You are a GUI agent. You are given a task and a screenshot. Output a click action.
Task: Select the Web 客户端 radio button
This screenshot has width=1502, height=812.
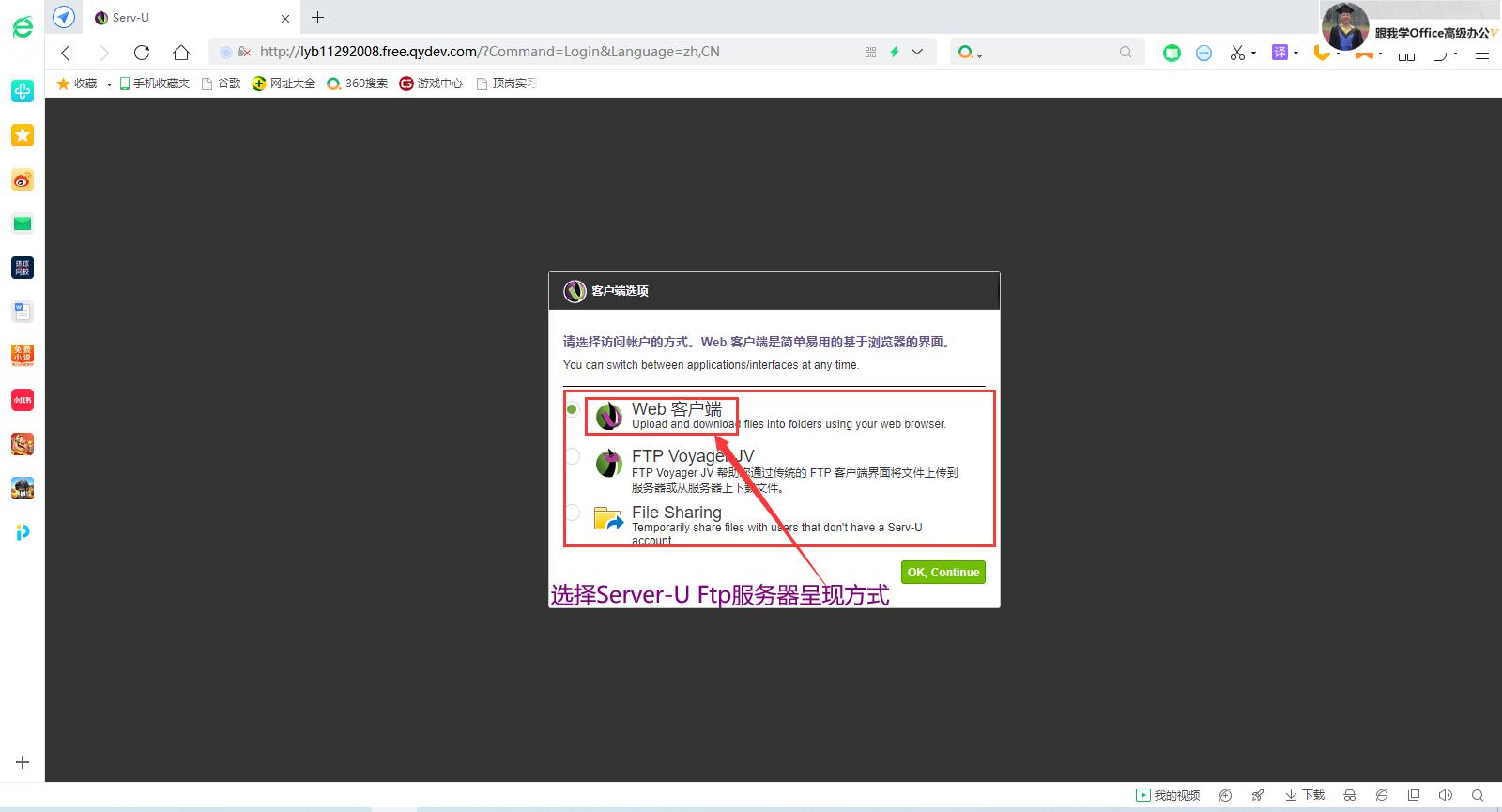pyautogui.click(x=573, y=409)
